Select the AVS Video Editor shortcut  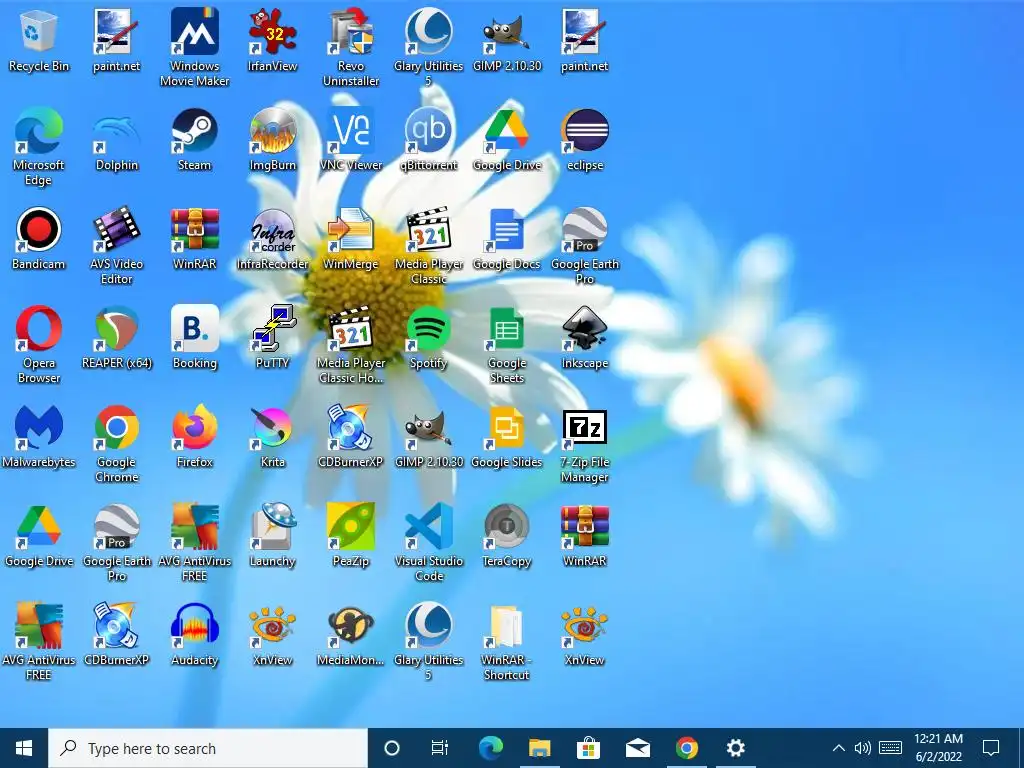pos(117,246)
